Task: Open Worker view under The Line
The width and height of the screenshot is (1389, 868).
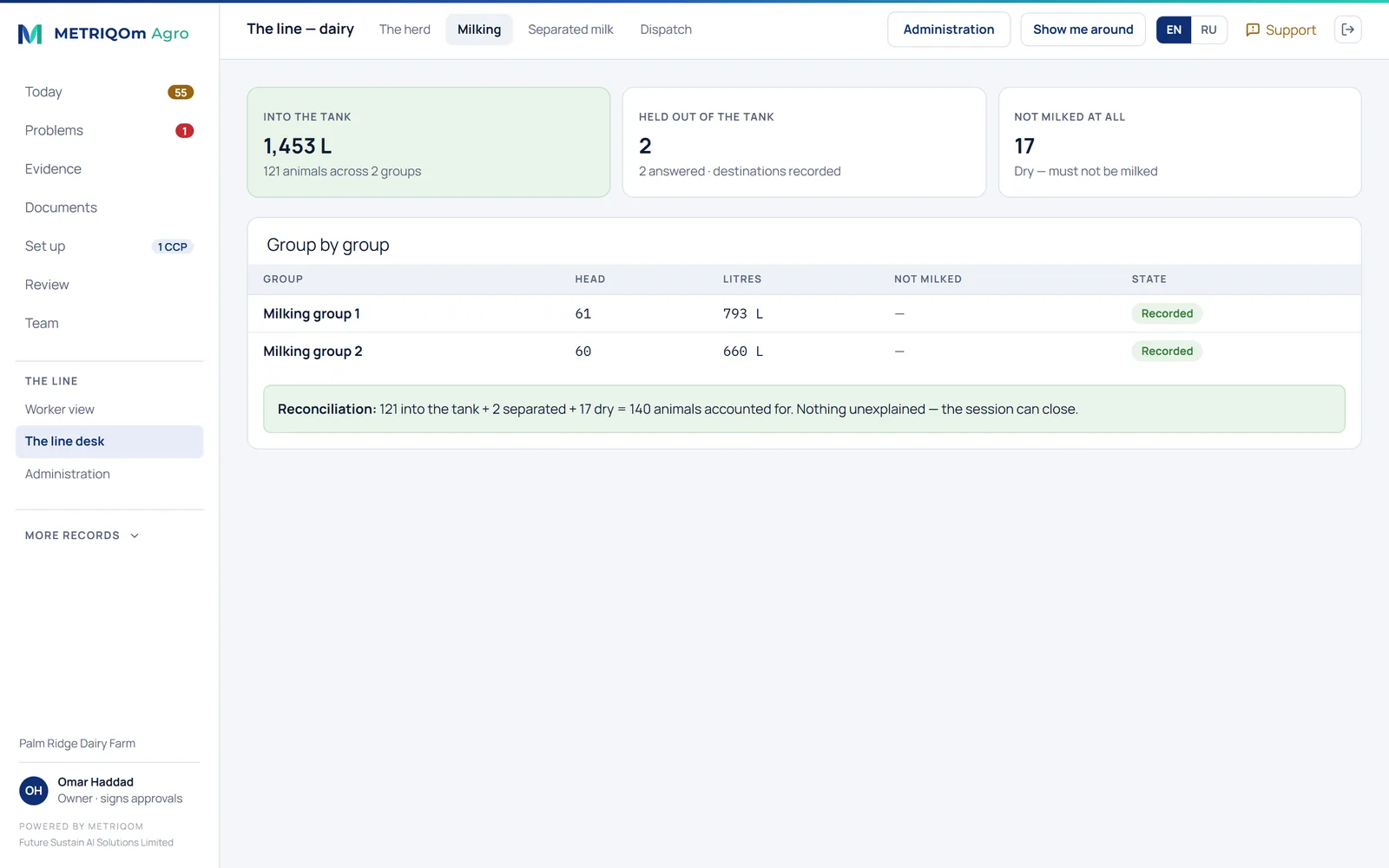Action: point(109,410)
